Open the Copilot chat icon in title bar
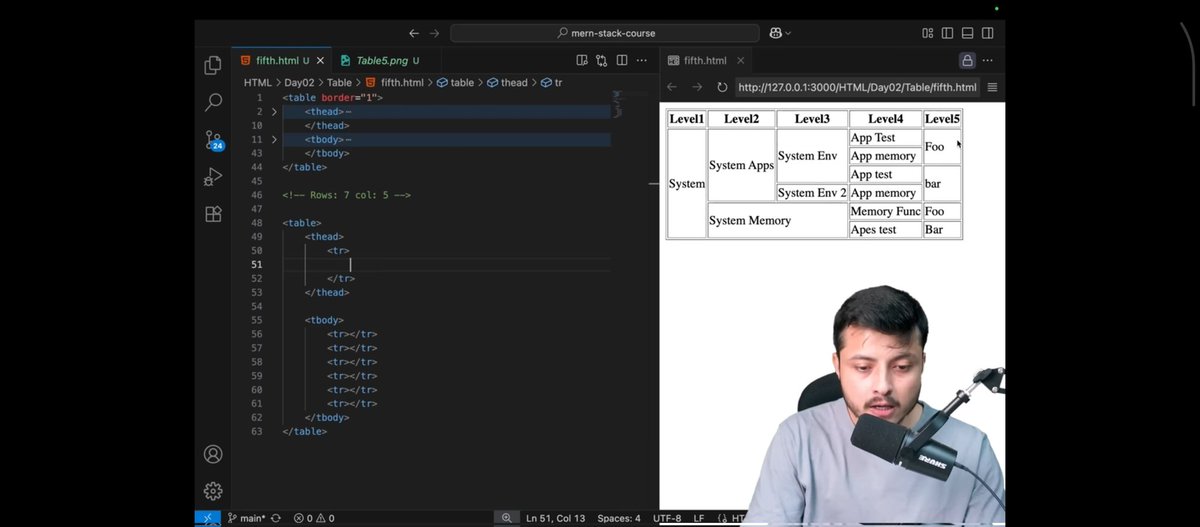 775,33
